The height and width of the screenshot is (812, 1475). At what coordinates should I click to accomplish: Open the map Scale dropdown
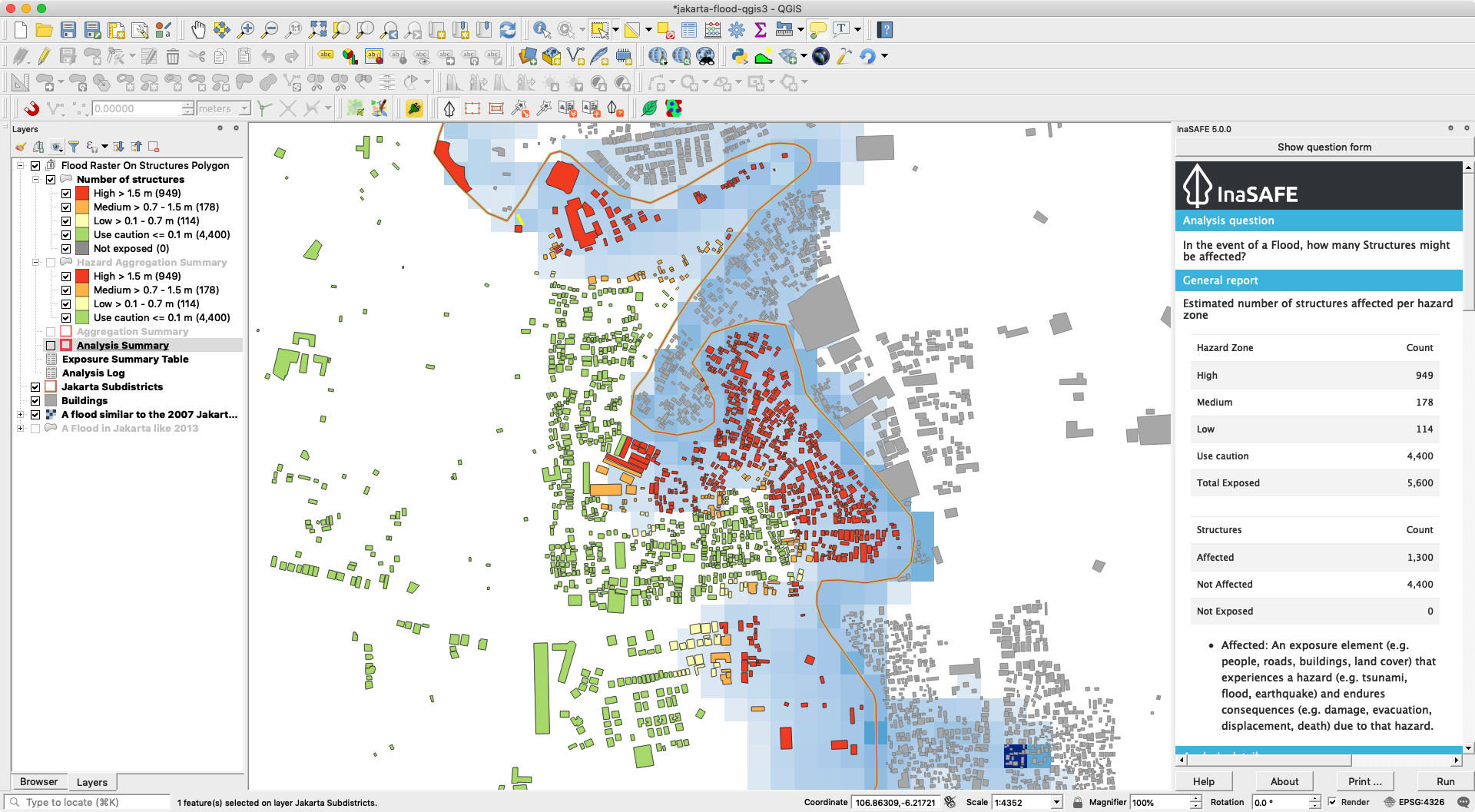(x=1056, y=802)
